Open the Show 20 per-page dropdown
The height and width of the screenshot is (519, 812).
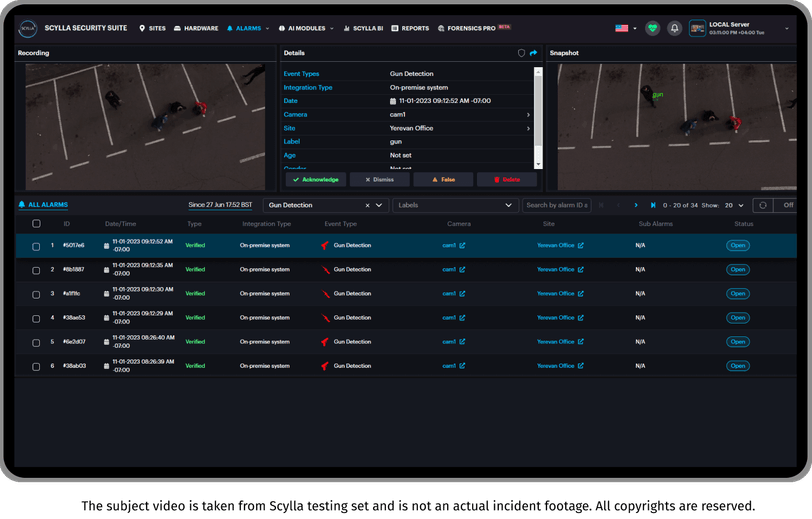pyautogui.click(x=734, y=205)
